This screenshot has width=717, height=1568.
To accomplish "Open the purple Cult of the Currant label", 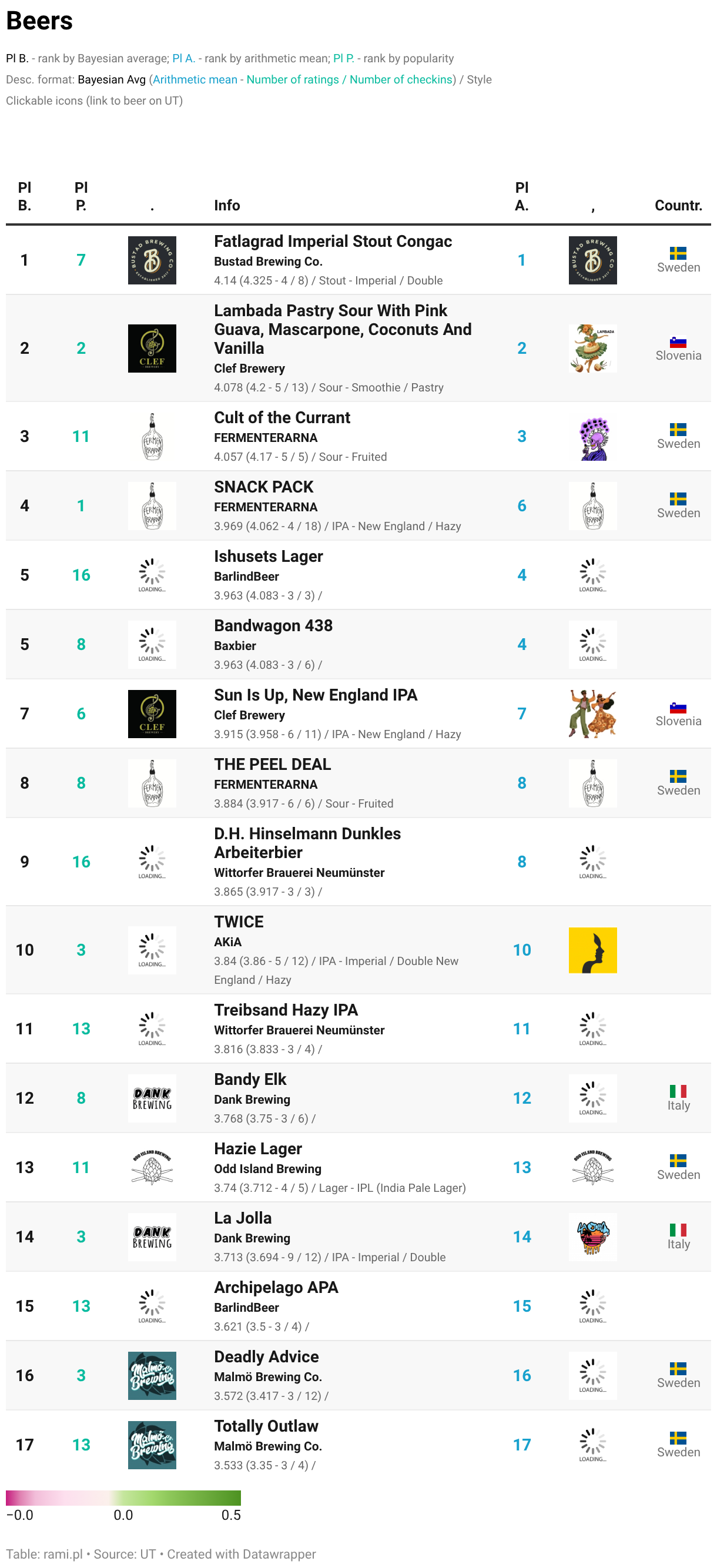I will (x=592, y=437).
